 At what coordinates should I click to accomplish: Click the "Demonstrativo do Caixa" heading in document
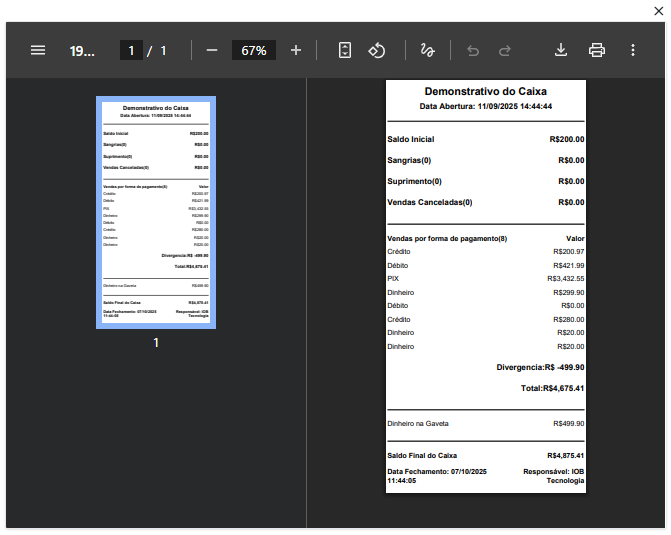[x=486, y=91]
